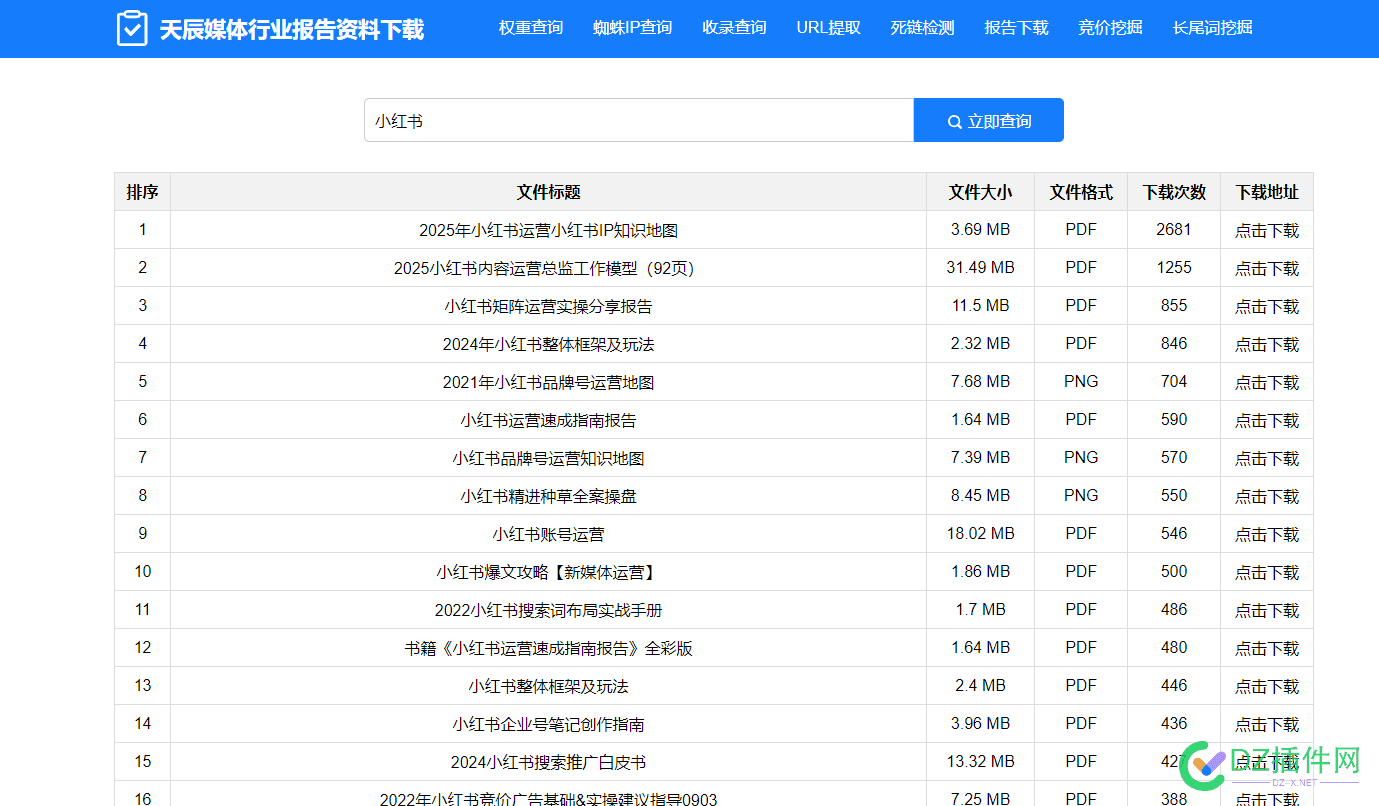Click 点击下载 for 小红书精进种草全案操盘
1379x806 pixels.
1267,496
